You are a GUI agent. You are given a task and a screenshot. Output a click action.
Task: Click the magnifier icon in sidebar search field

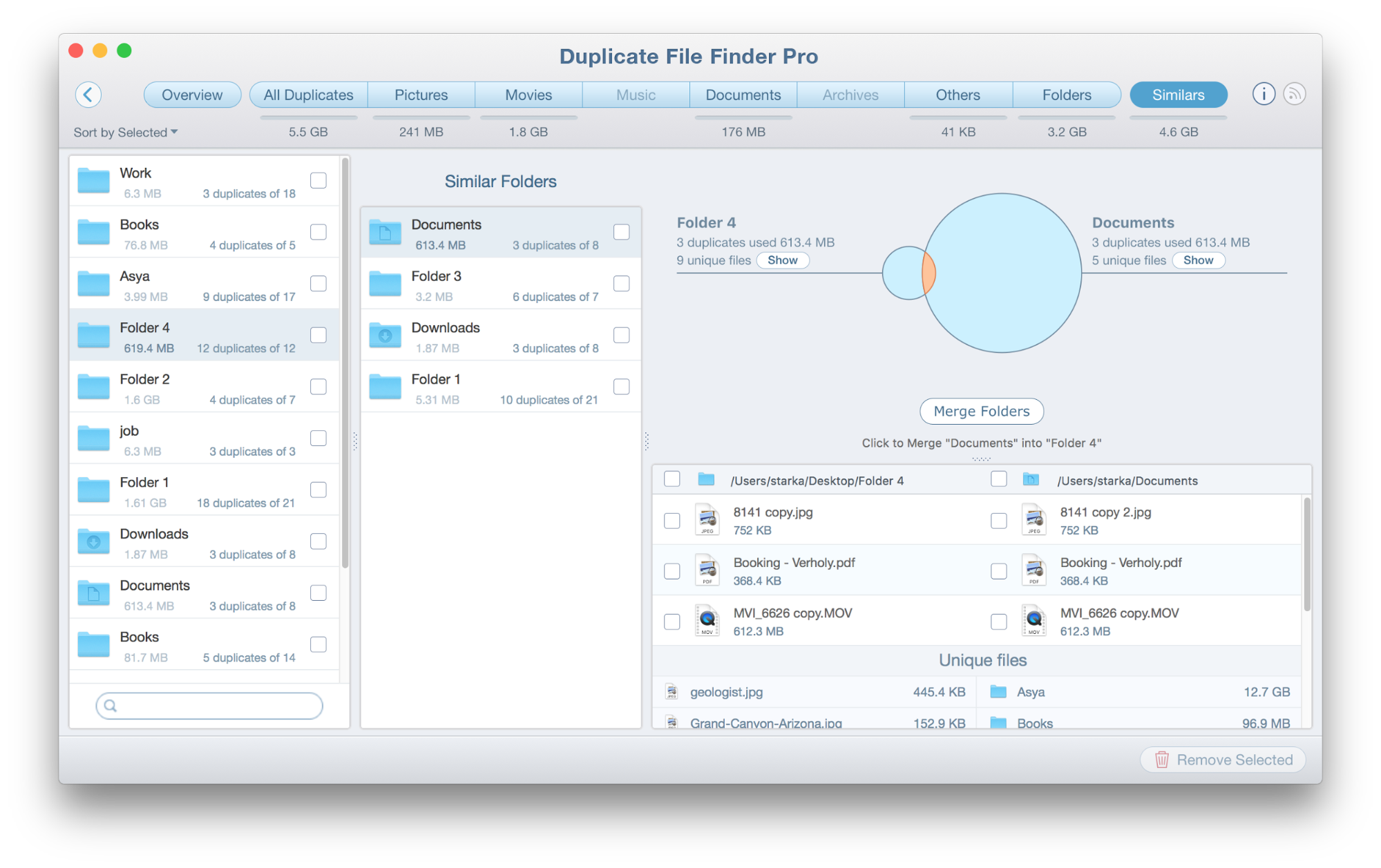coord(111,706)
